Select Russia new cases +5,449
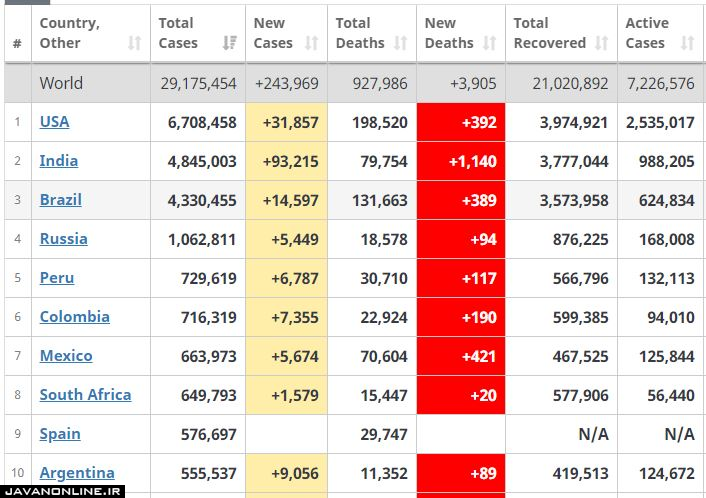 [x=295, y=240]
